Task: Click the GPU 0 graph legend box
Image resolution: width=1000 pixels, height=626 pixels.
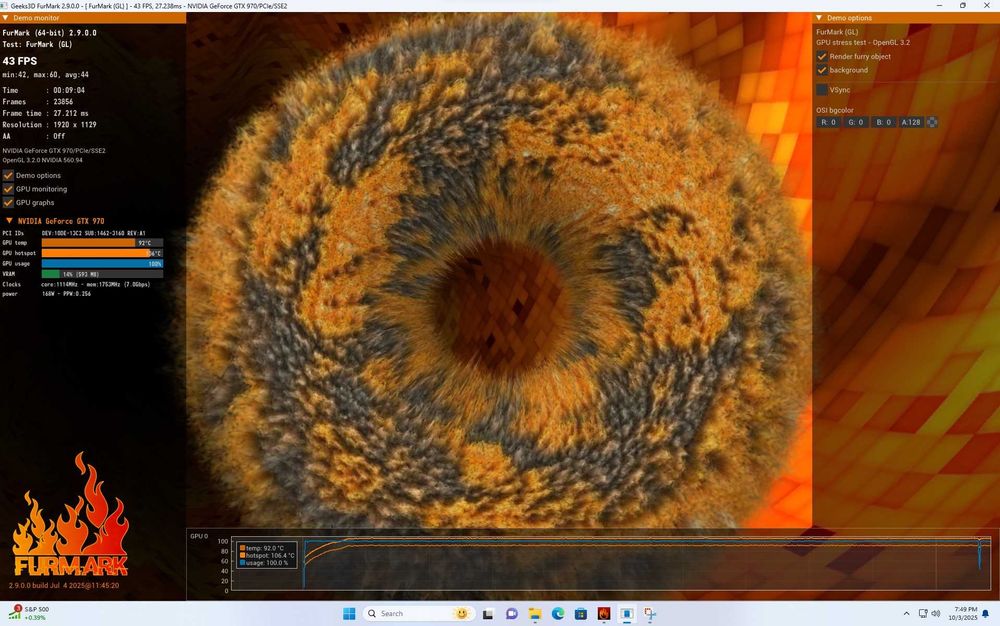Action: pos(267,555)
